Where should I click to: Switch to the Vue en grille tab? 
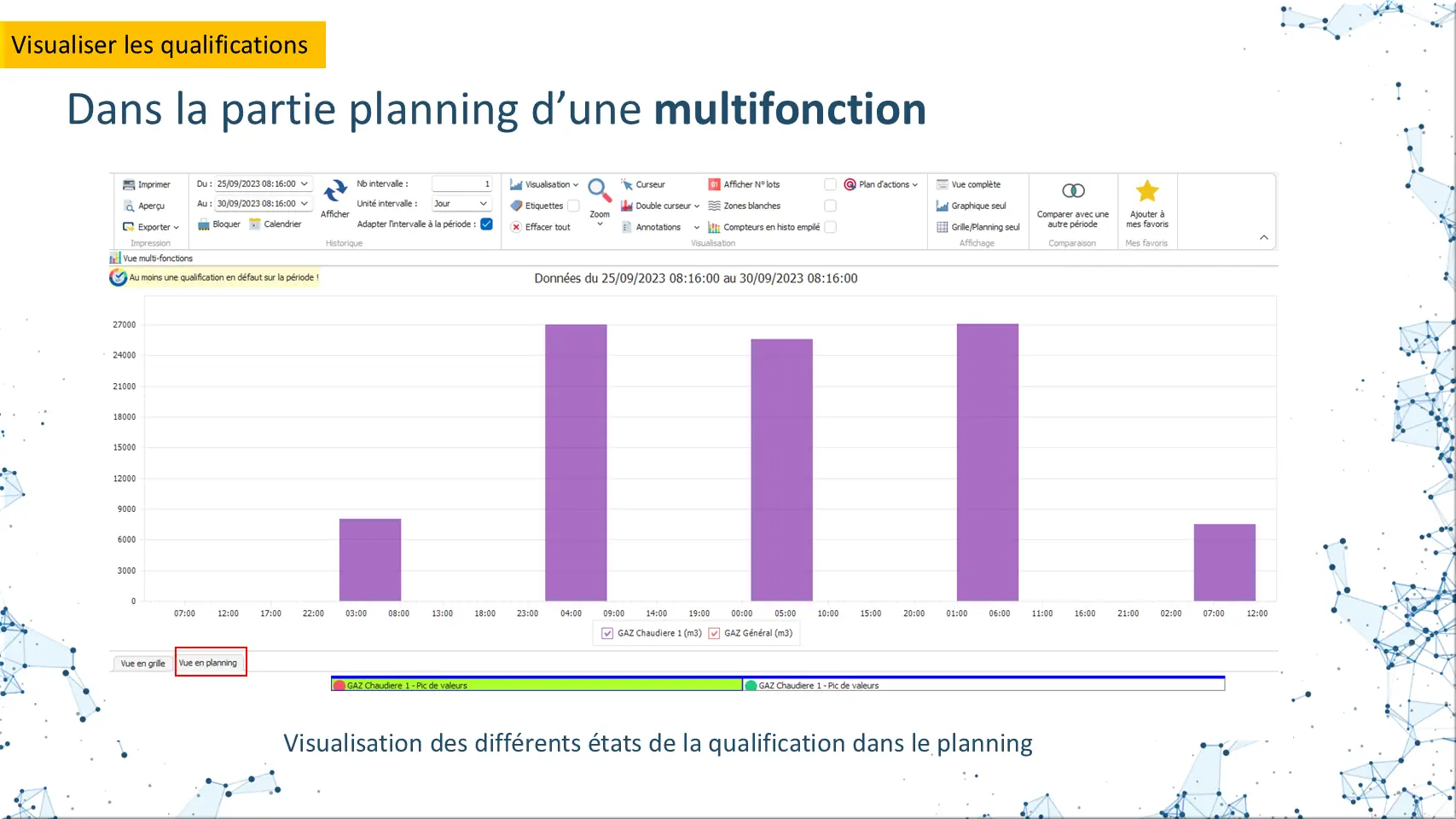pyautogui.click(x=142, y=664)
